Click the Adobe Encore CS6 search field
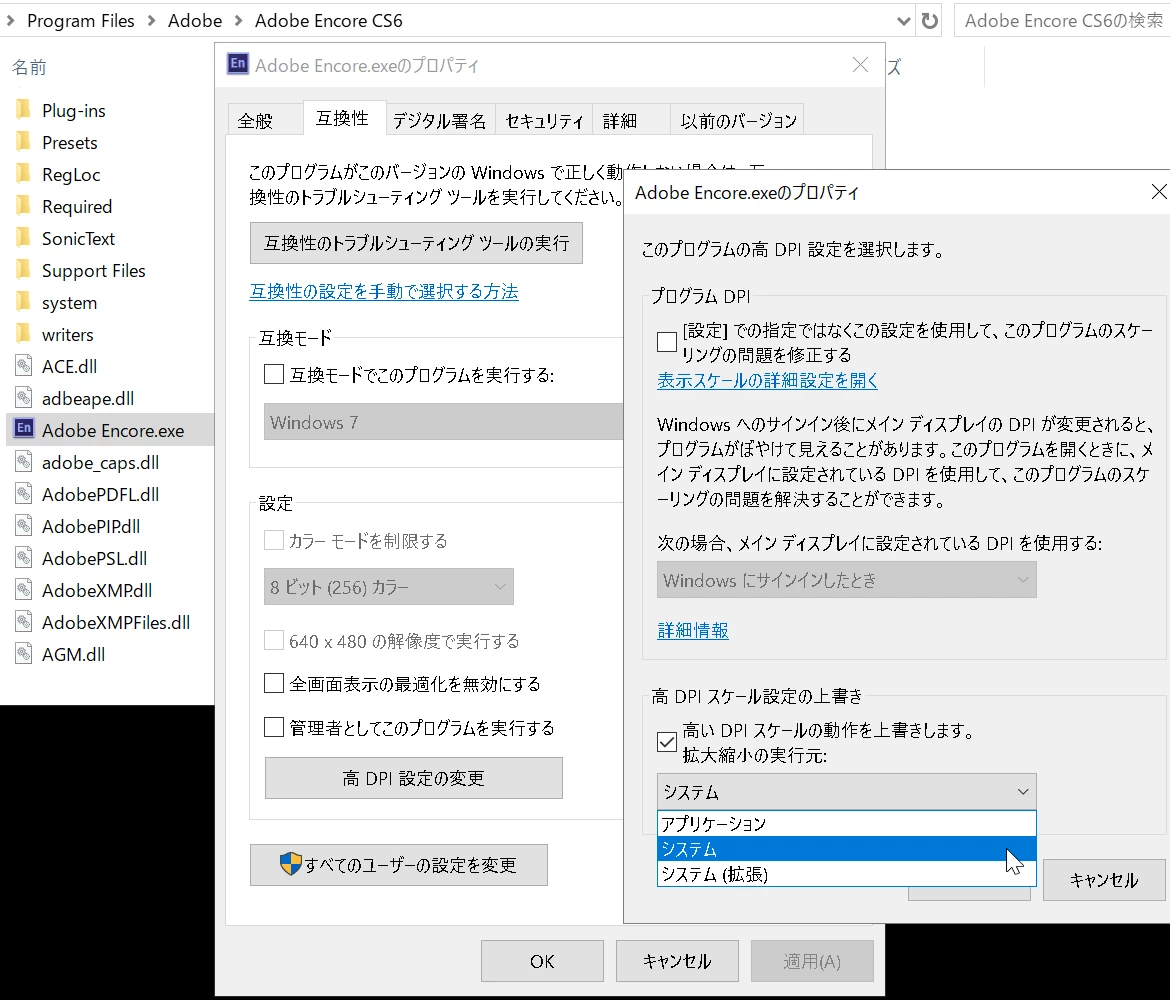The width and height of the screenshot is (1170, 1000). click(1063, 21)
